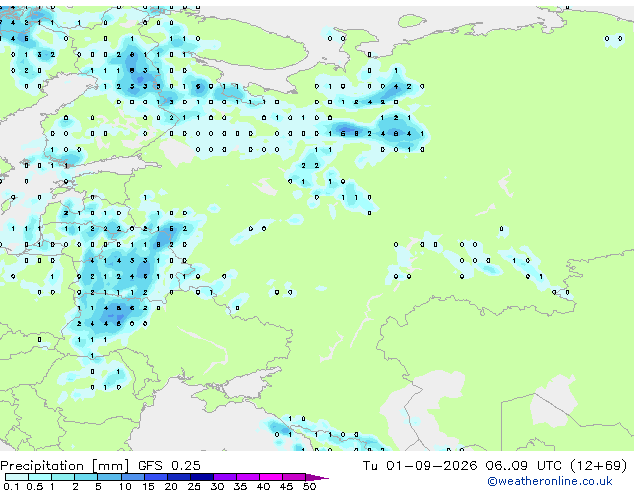The height and width of the screenshot is (490, 634).
Task: Select the 40–45 mm pink legend swatch
Action: [271, 477]
